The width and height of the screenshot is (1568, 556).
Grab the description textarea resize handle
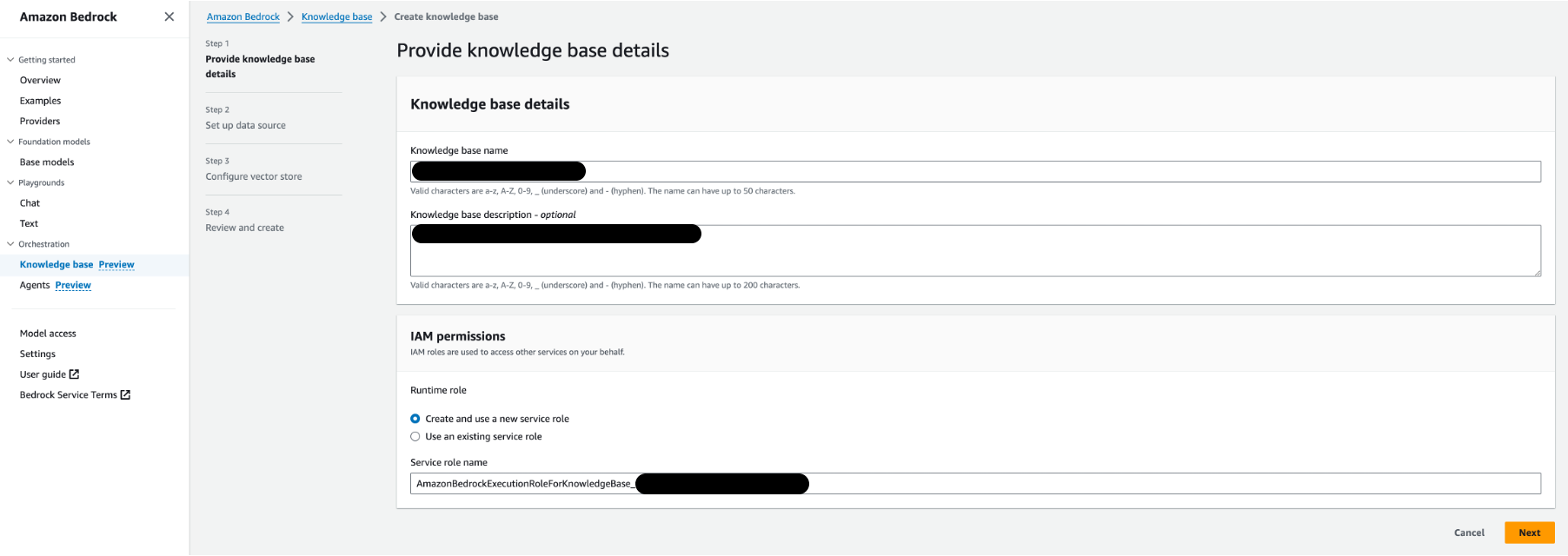(1537, 273)
